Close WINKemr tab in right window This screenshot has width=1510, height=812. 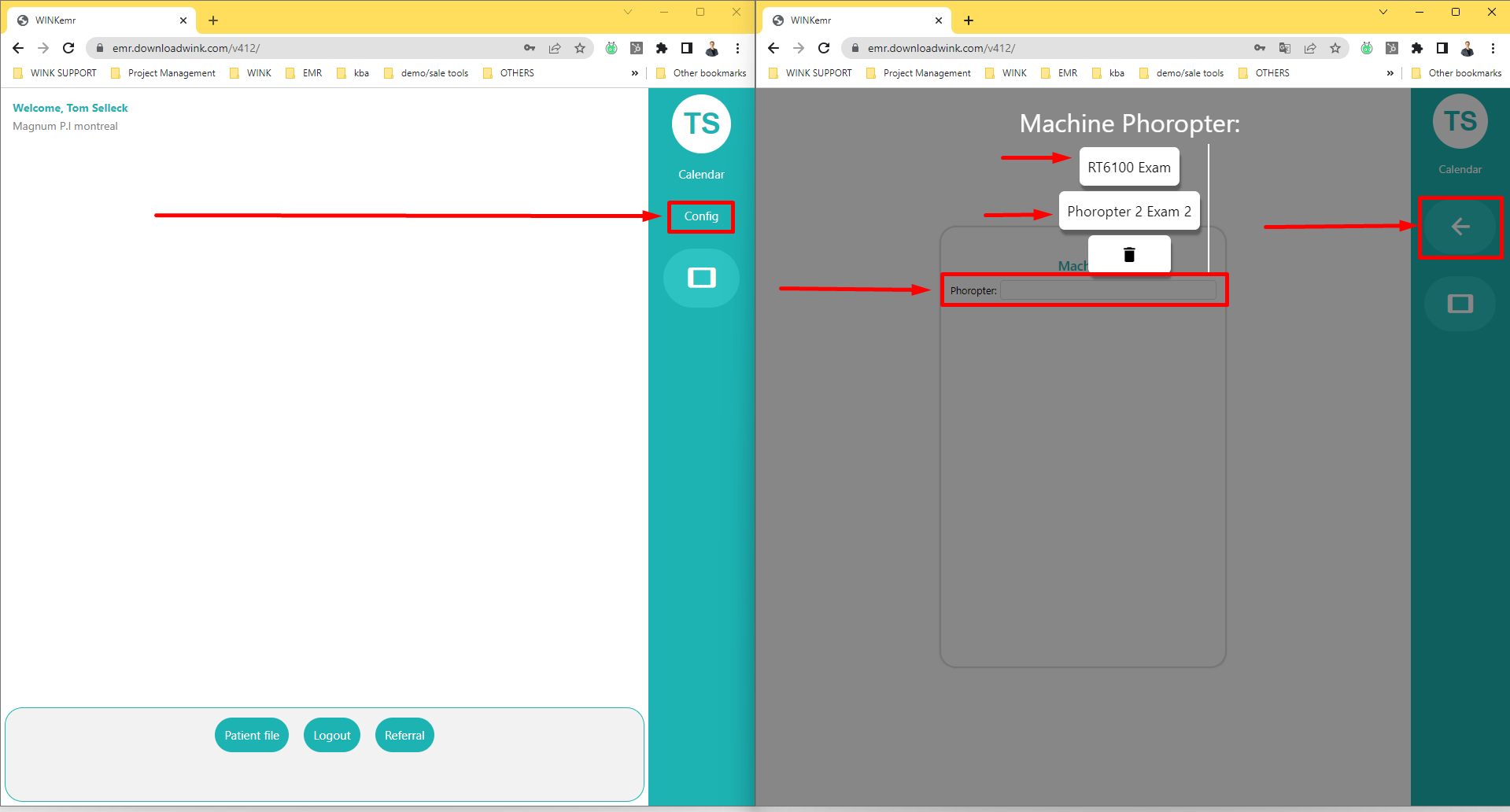[x=939, y=20]
